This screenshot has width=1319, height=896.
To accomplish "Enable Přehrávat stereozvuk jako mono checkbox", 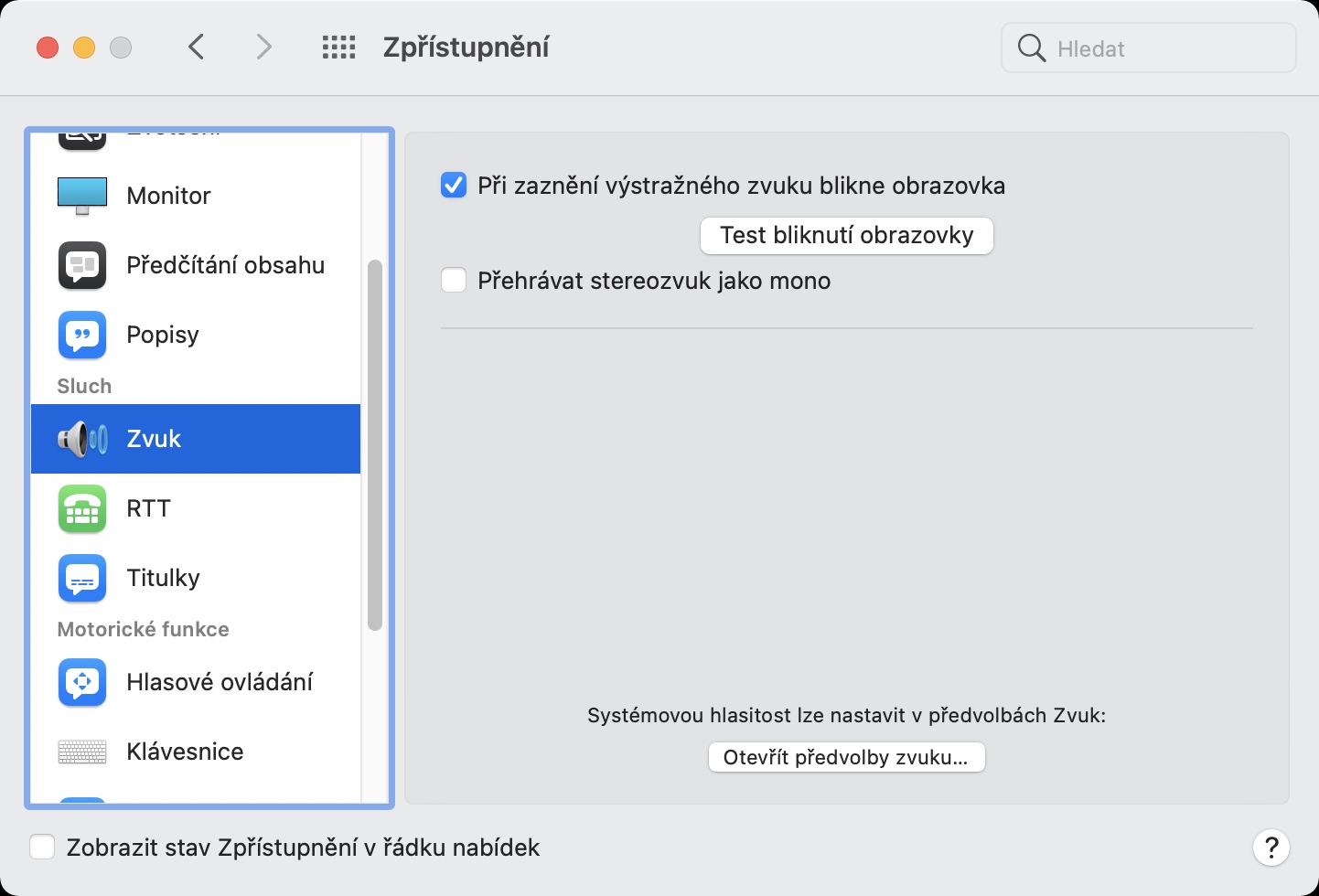I will coord(454,280).
